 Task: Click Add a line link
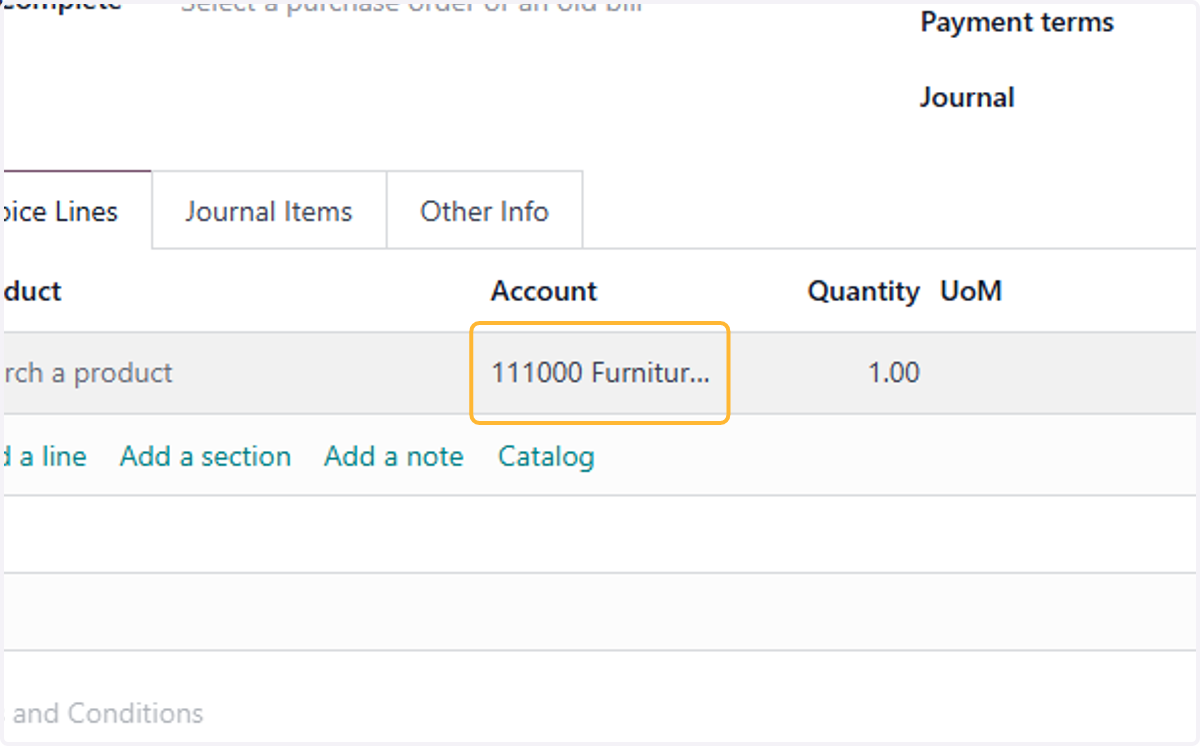[44, 456]
